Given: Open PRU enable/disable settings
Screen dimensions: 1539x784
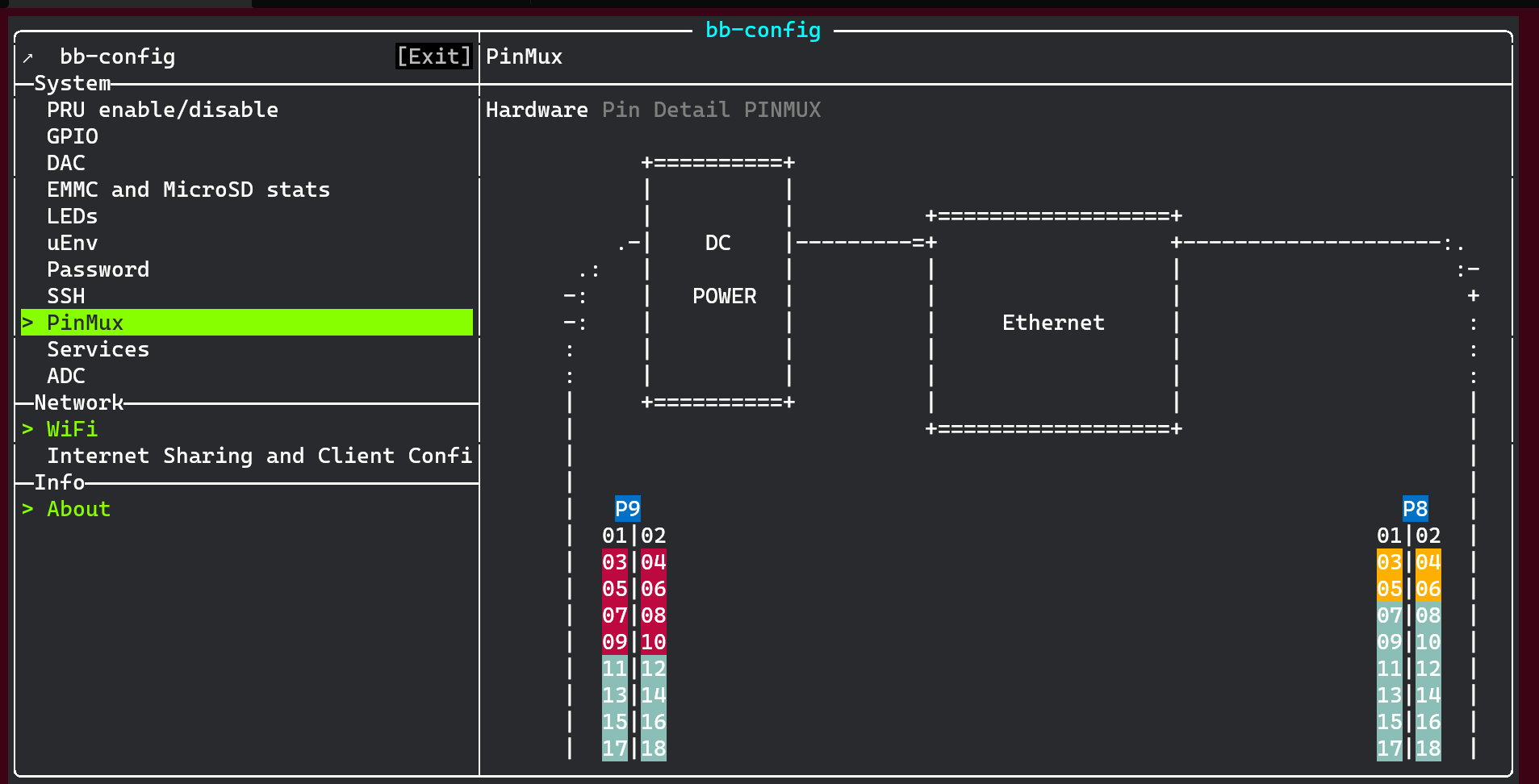Looking at the screenshot, I should pyautogui.click(x=162, y=109).
